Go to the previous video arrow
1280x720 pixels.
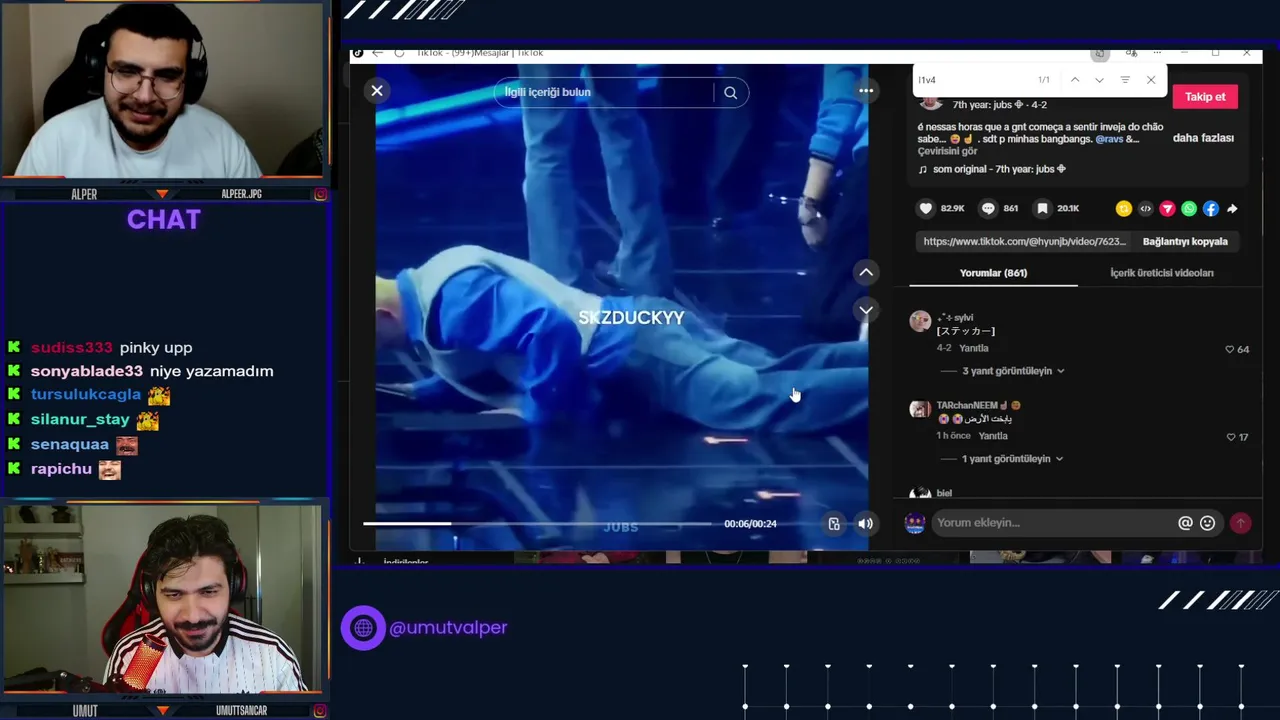(x=866, y=272)
